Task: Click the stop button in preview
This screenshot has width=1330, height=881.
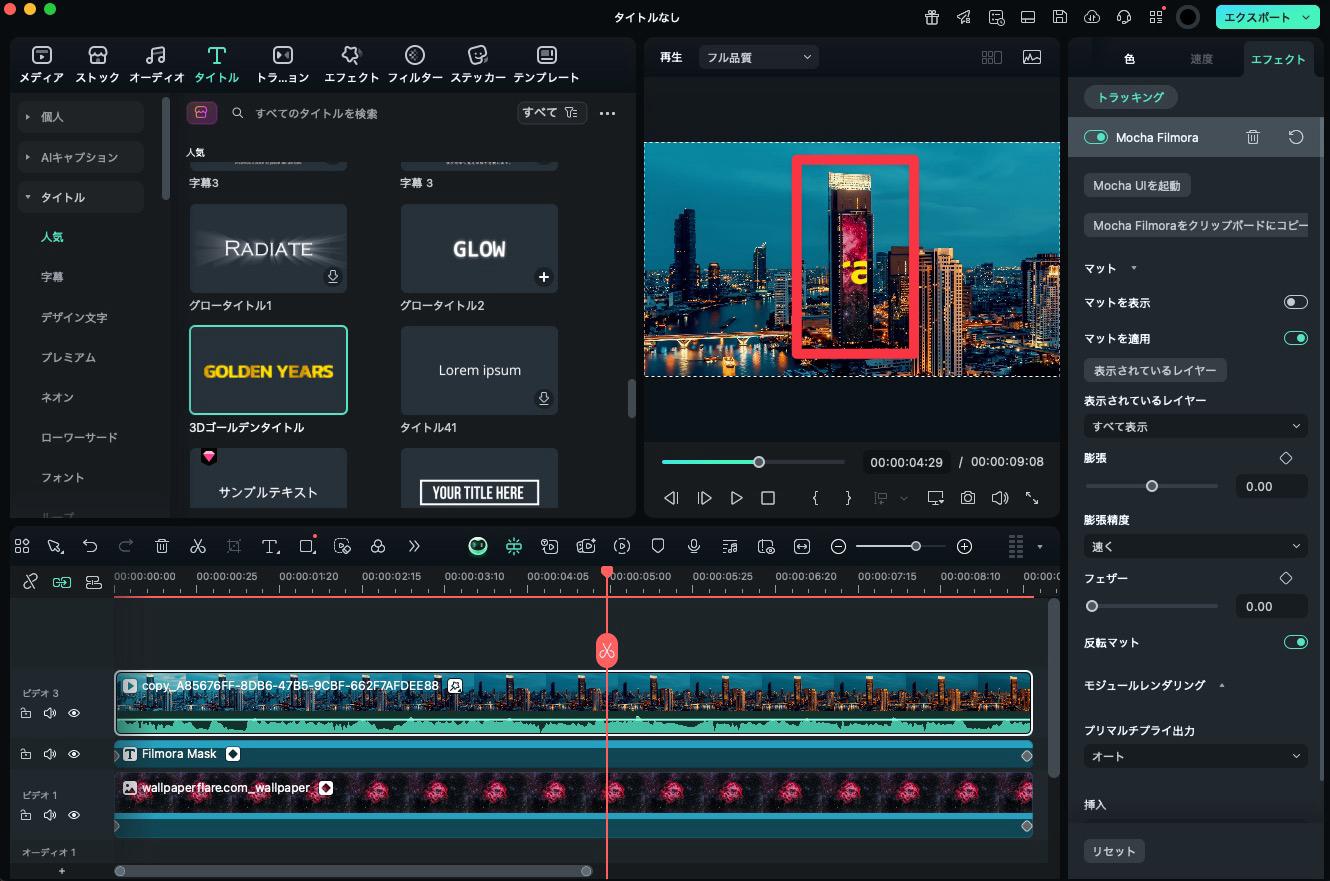Action: click(x=768, y=497)
